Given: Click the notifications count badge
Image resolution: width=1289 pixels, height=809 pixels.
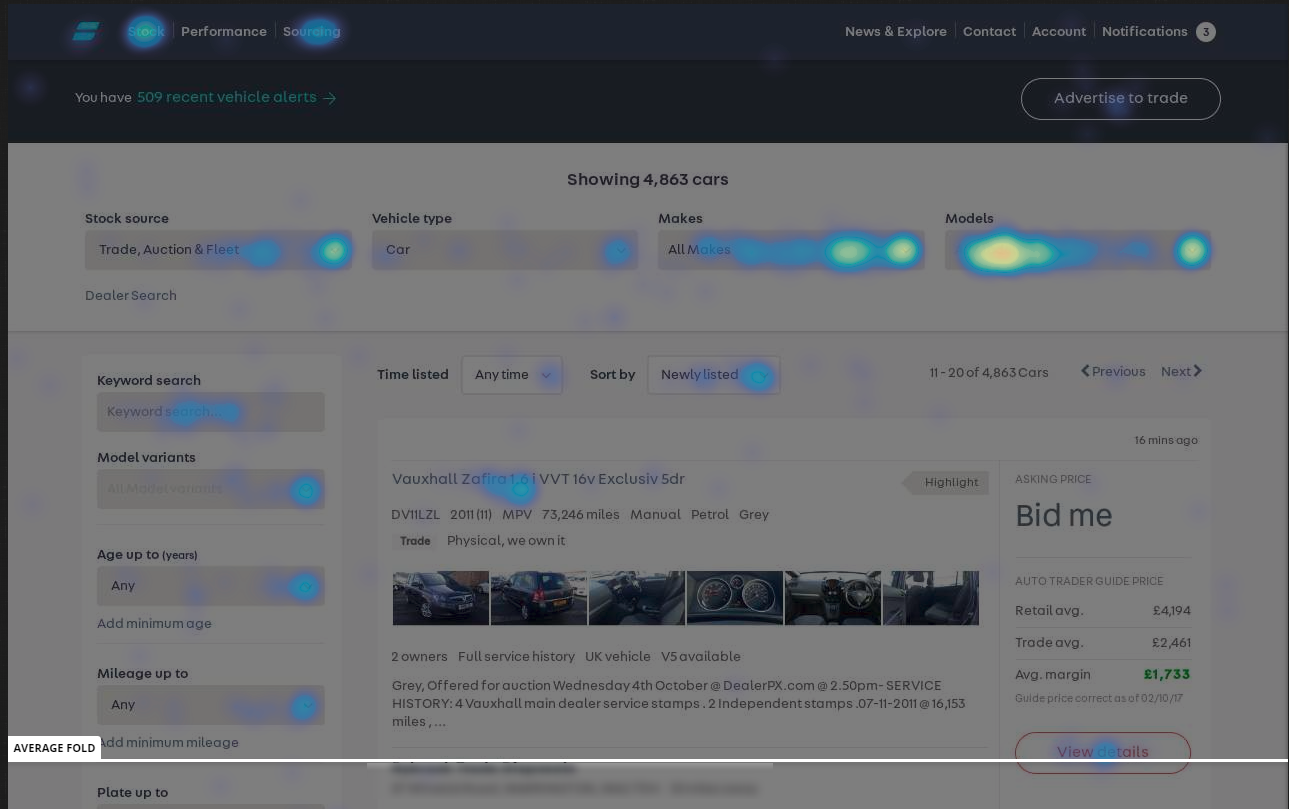Looking at the screenshot, I should [1206, 32].
